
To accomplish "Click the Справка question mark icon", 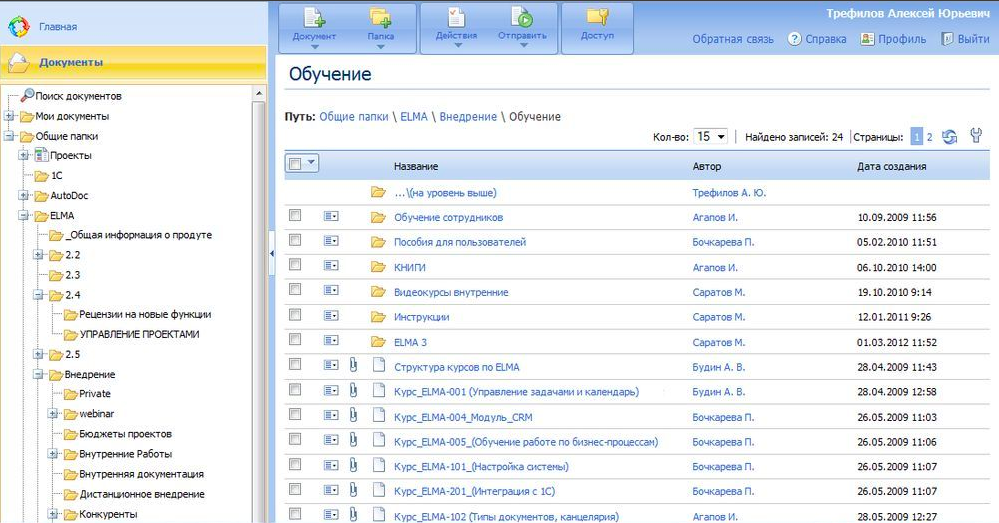I will coord(794,39).
